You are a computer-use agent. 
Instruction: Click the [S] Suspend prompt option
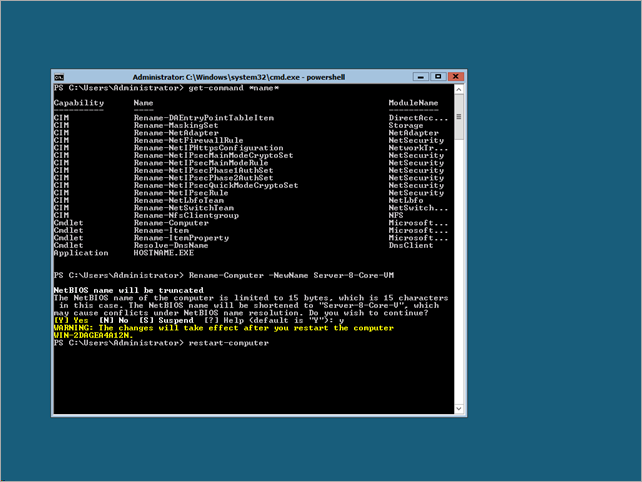pyautogui.click(x=166, y=320)
